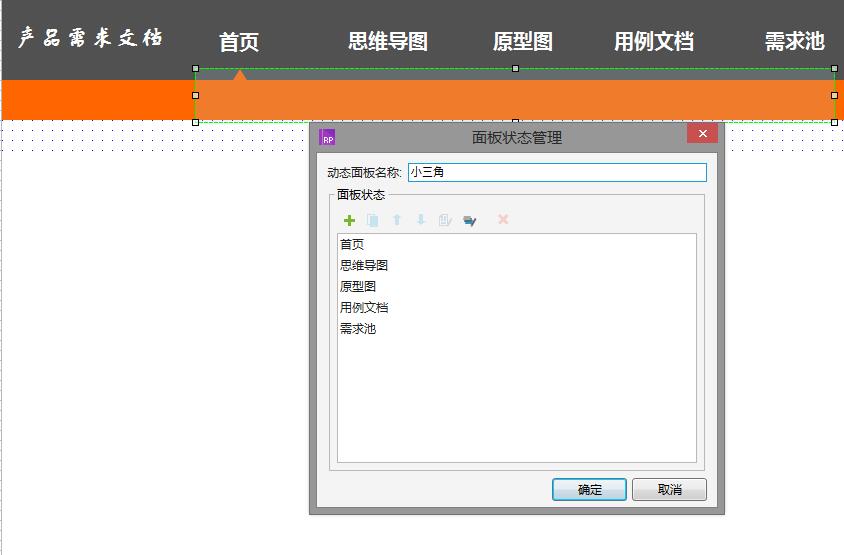The width and height of the screenshot is (844, 555).
Task: Click the move state up arrow
Action: click(x=397, y=220)
